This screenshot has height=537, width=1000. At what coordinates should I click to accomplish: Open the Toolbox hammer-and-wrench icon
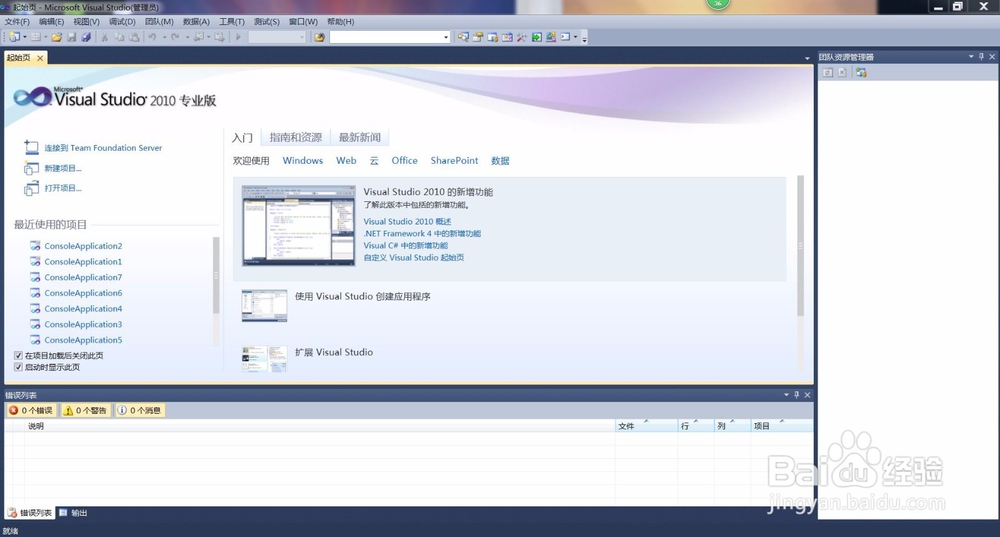[522, 37]
